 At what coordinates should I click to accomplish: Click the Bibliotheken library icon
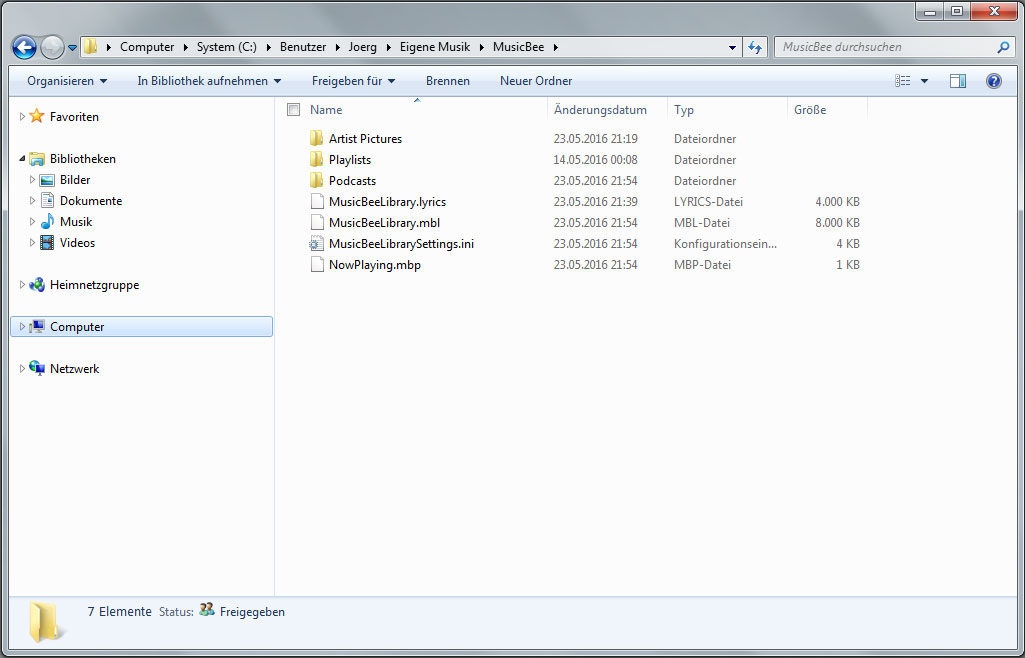tap(37, 159)
